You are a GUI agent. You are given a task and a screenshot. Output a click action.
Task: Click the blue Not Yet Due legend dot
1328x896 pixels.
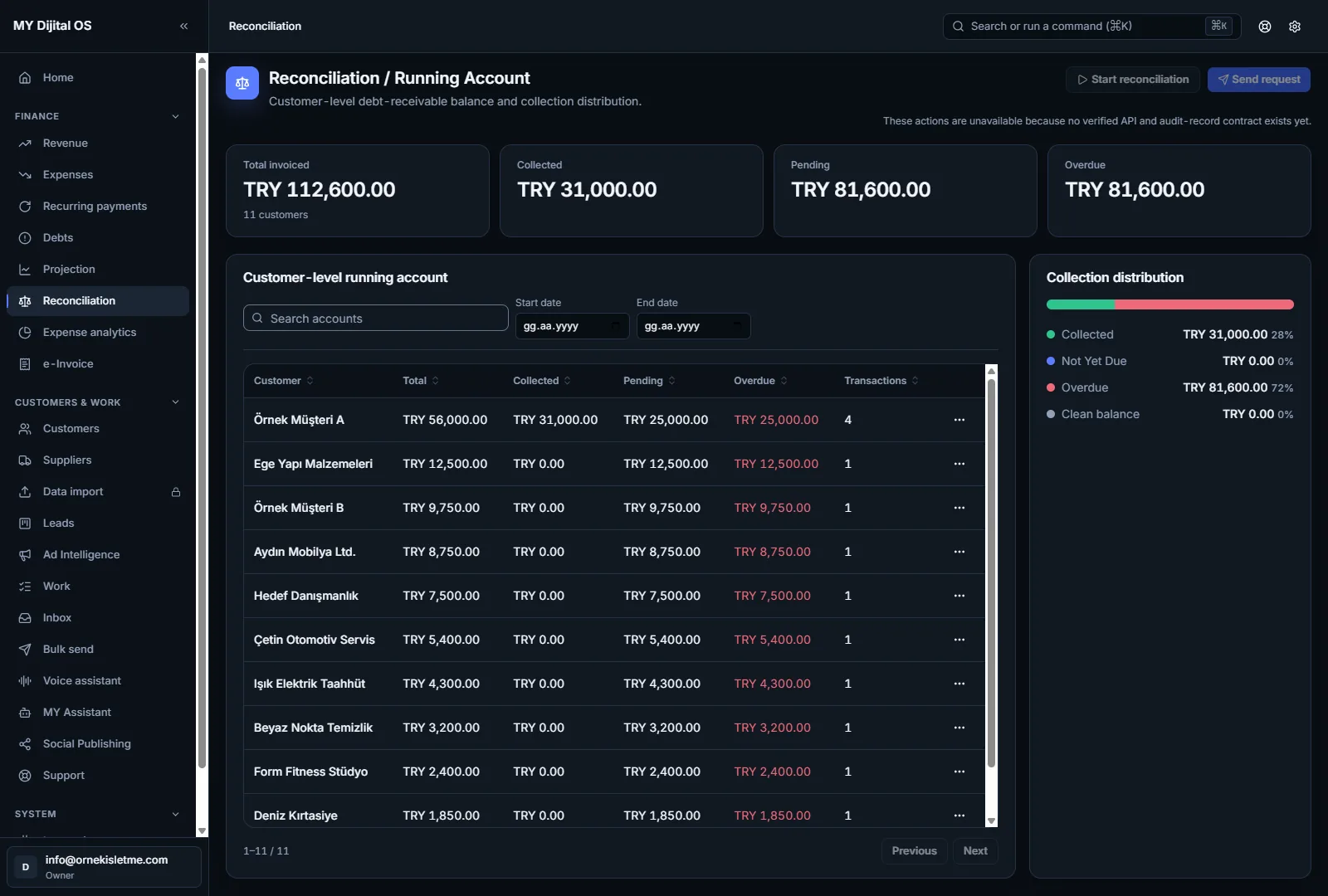(x=1051, y=361)
